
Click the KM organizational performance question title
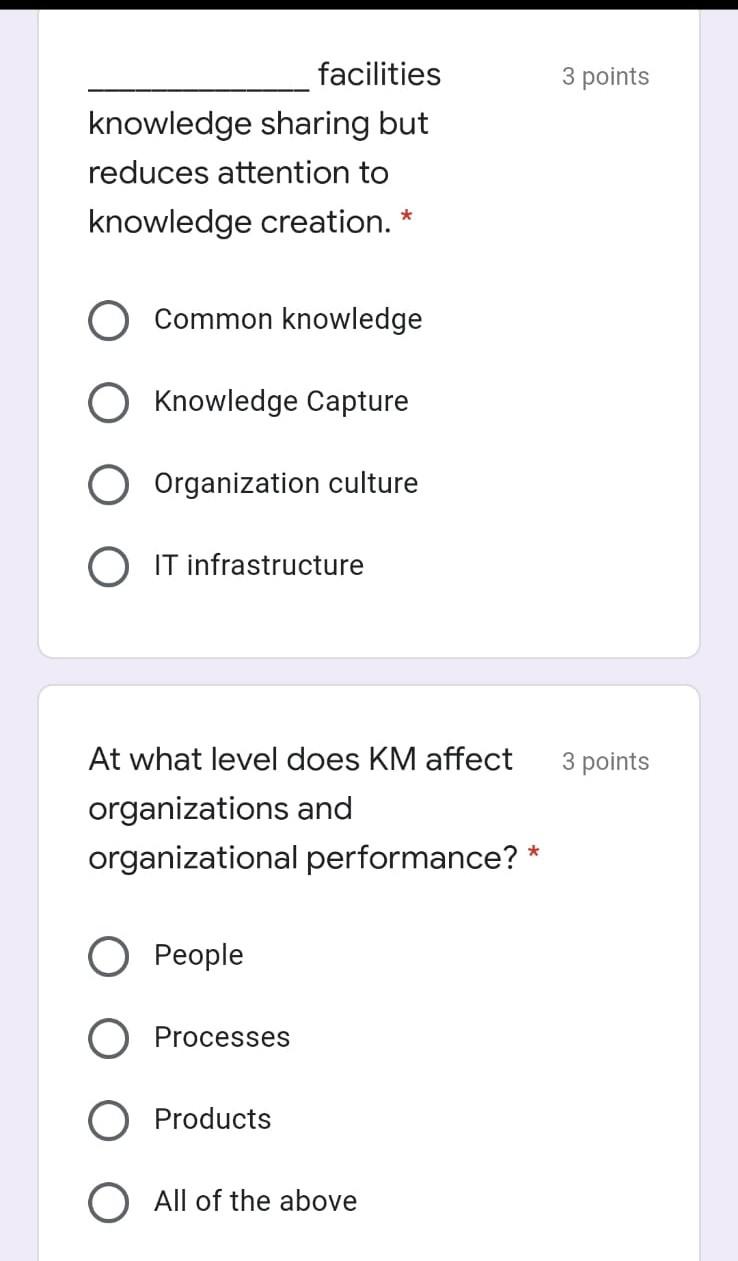point(300,807)
